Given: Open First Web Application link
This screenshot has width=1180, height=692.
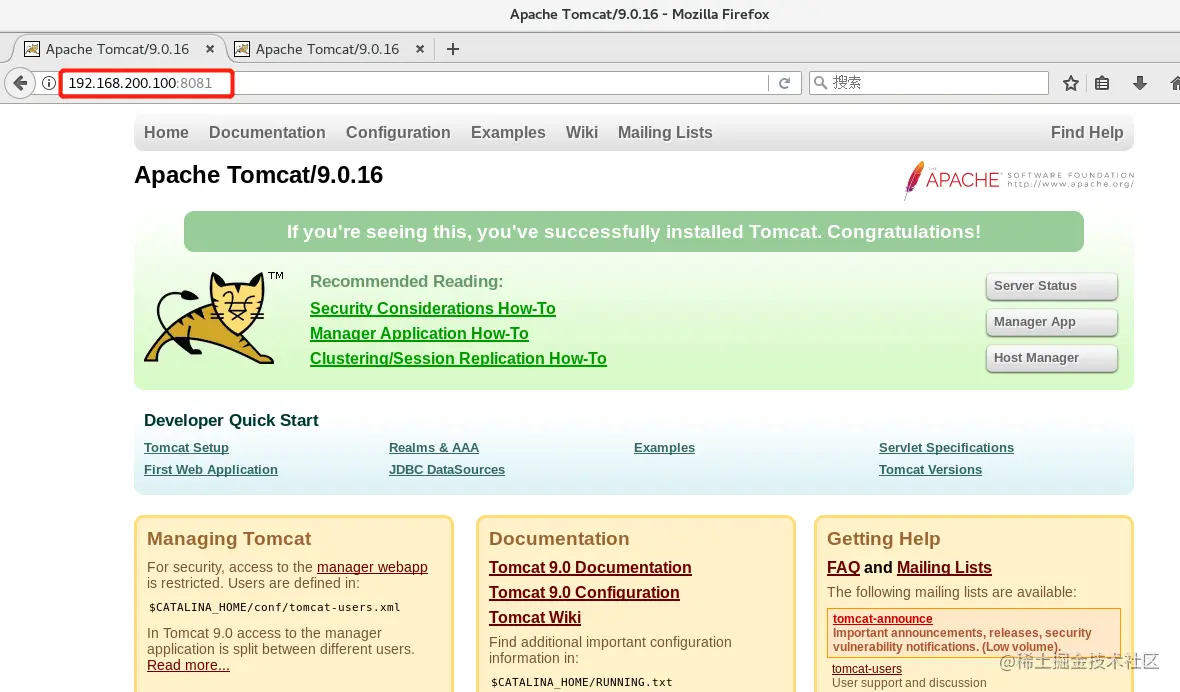Looking at the screenshot, I should 211,469.
